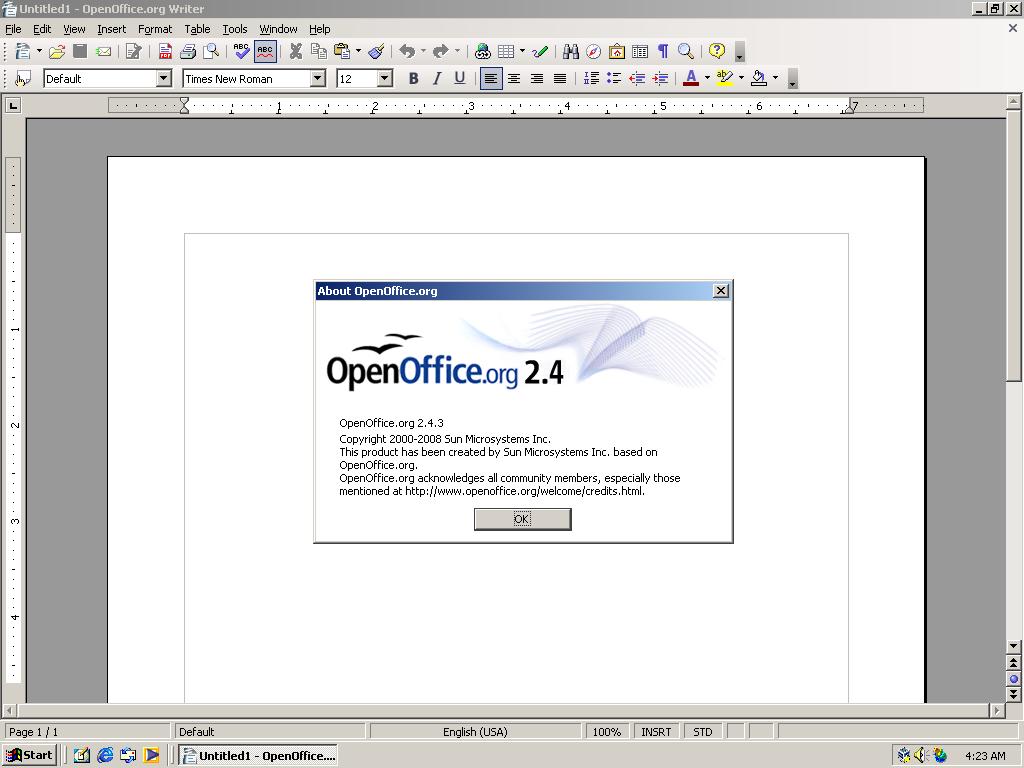Viewport: 1024px width, 768px height.
Task: Open the Times New Roman font dropdown
Action: 318,79
